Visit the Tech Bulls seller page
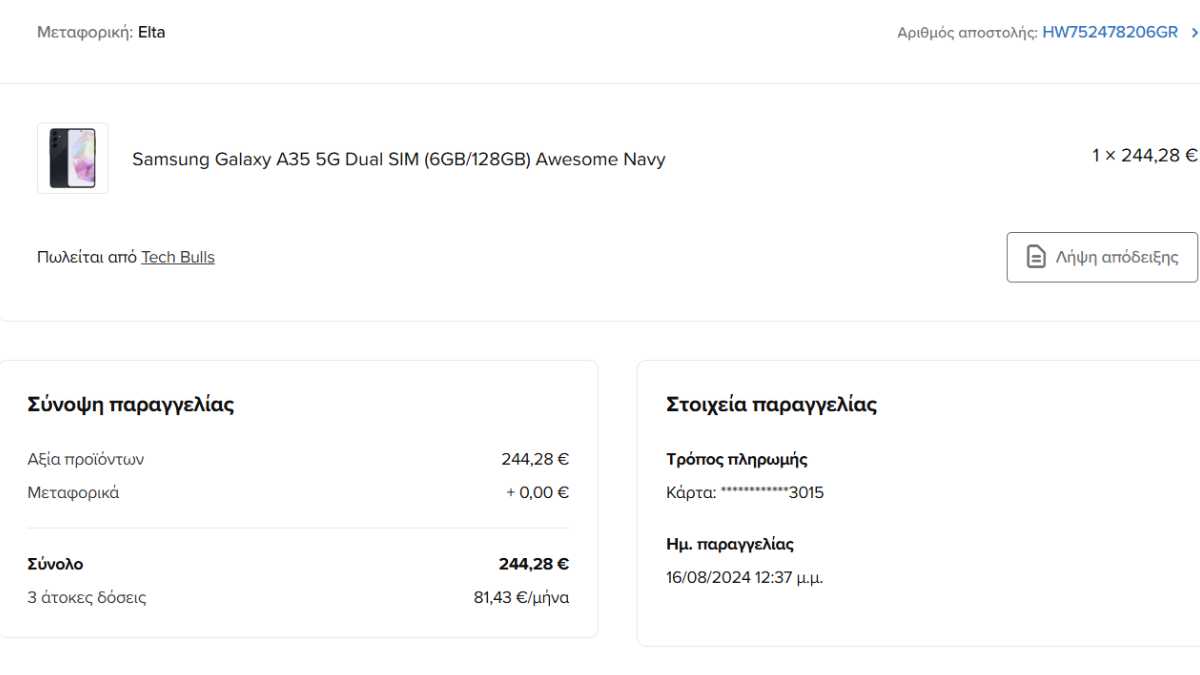This screenshot has height=675, width=1200. click(x=178, y=257)
